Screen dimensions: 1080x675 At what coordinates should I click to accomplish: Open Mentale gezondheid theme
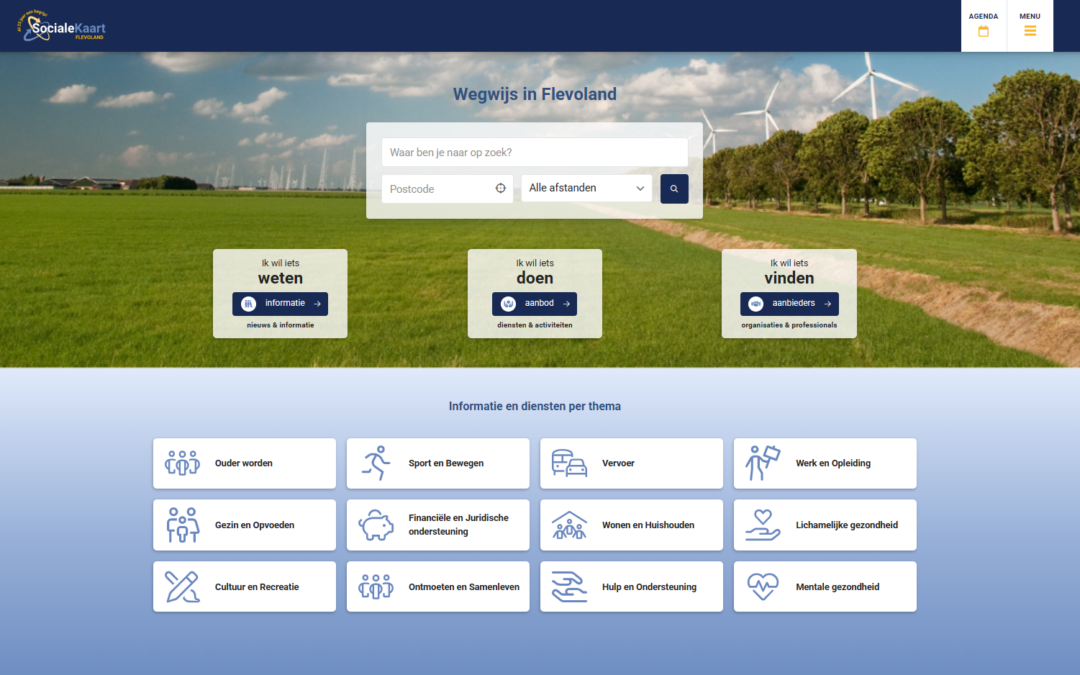coord(825,587)
